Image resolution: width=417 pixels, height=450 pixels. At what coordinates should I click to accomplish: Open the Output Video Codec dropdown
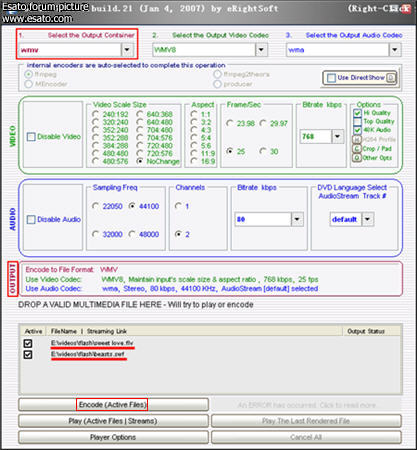[x=261, y=50]
